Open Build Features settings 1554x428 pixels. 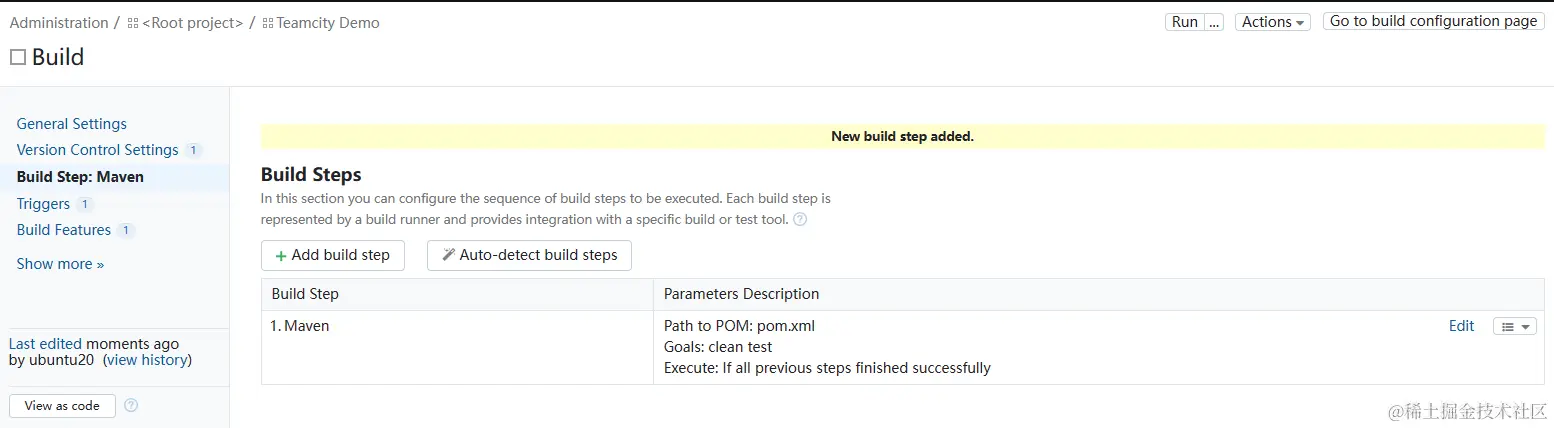(x=64, y=230)
